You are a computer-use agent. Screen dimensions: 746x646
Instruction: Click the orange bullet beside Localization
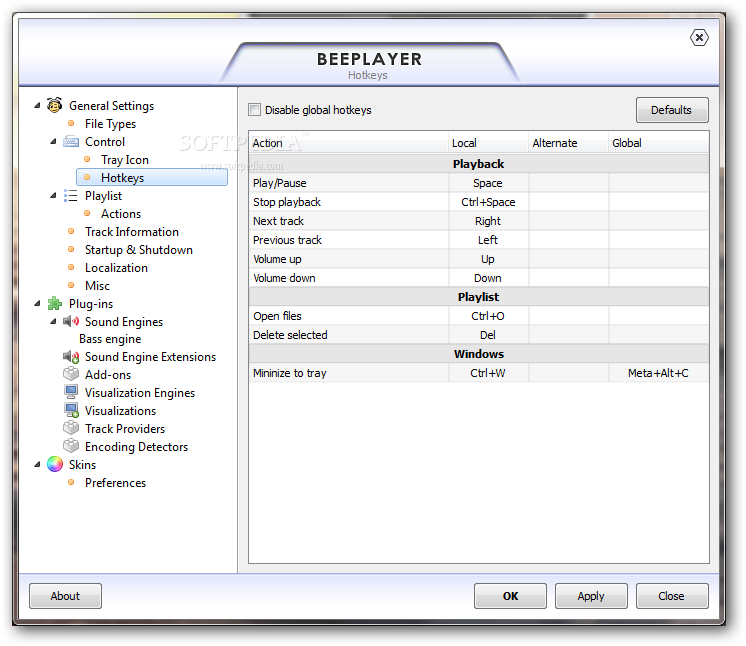point(71,267)
